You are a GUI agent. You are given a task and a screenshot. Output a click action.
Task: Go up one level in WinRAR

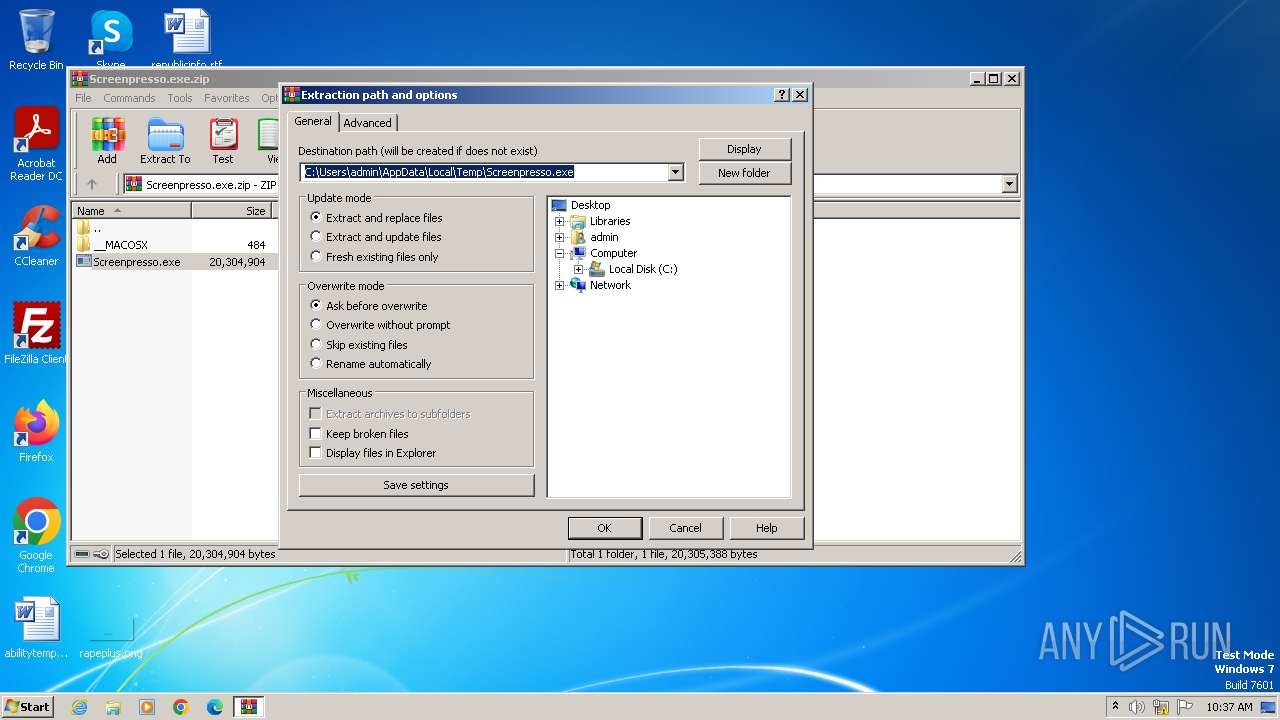tap(92, 184)
